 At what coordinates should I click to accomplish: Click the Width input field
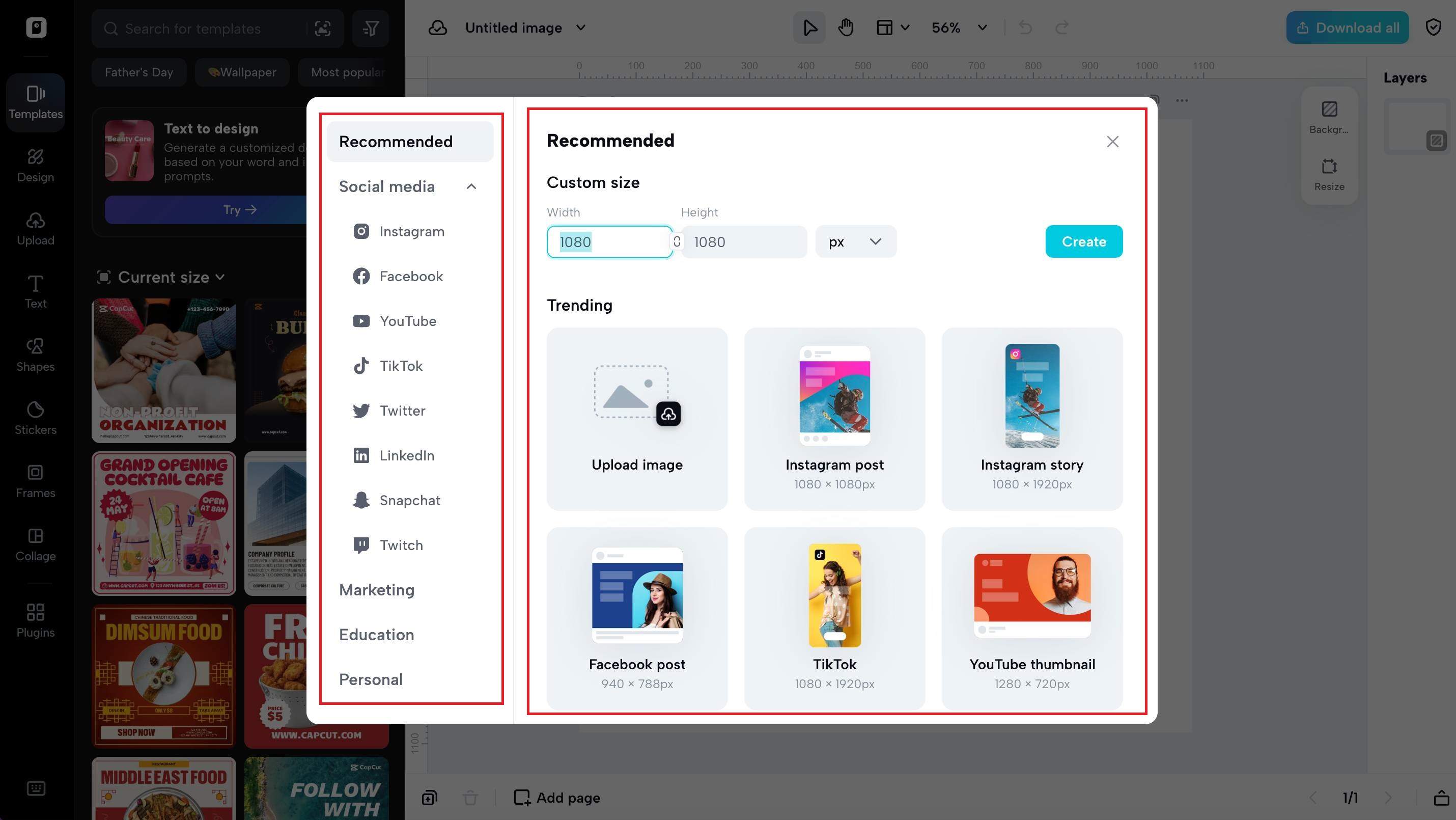[609, 241]
